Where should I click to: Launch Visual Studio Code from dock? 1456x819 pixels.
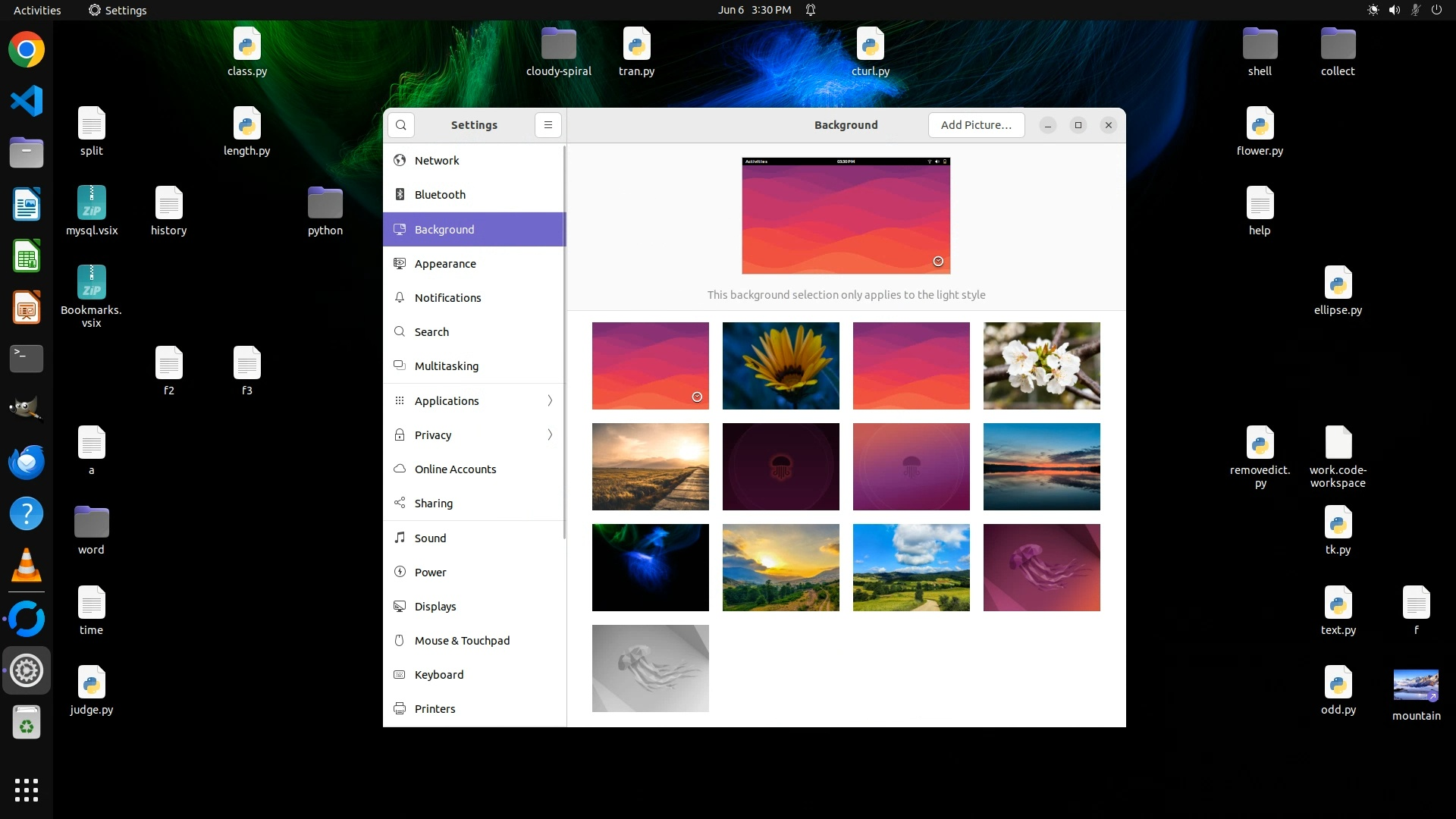[x=27, y=102]
